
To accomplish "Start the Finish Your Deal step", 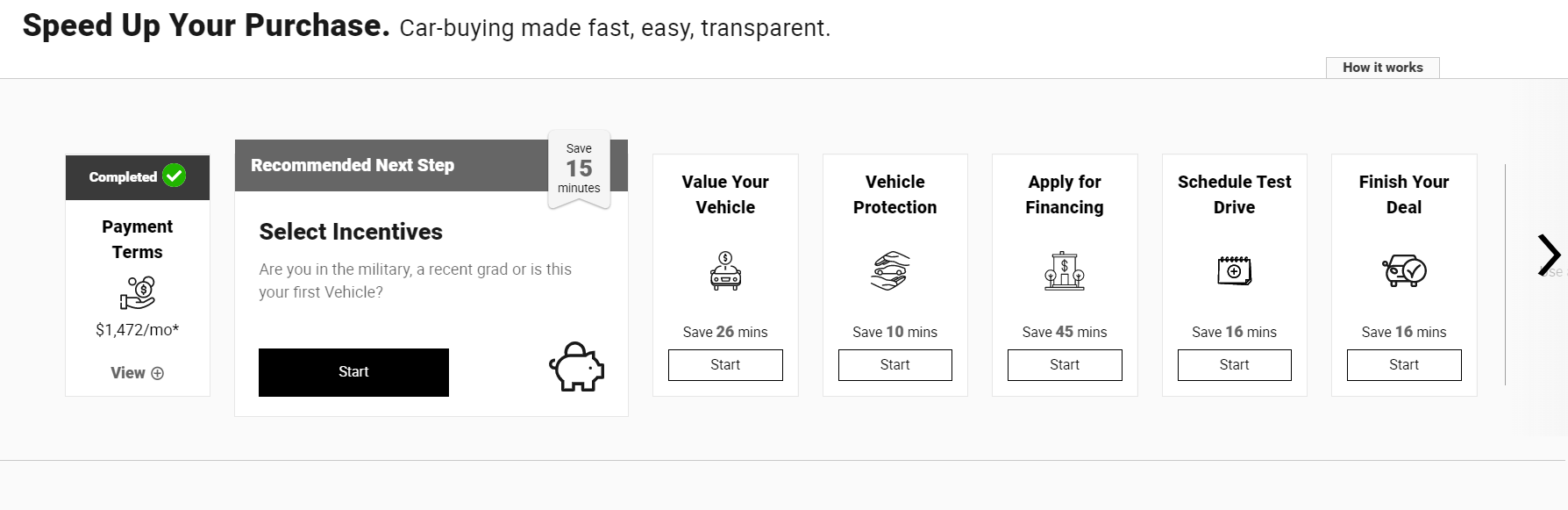I will pos(1404,365).
